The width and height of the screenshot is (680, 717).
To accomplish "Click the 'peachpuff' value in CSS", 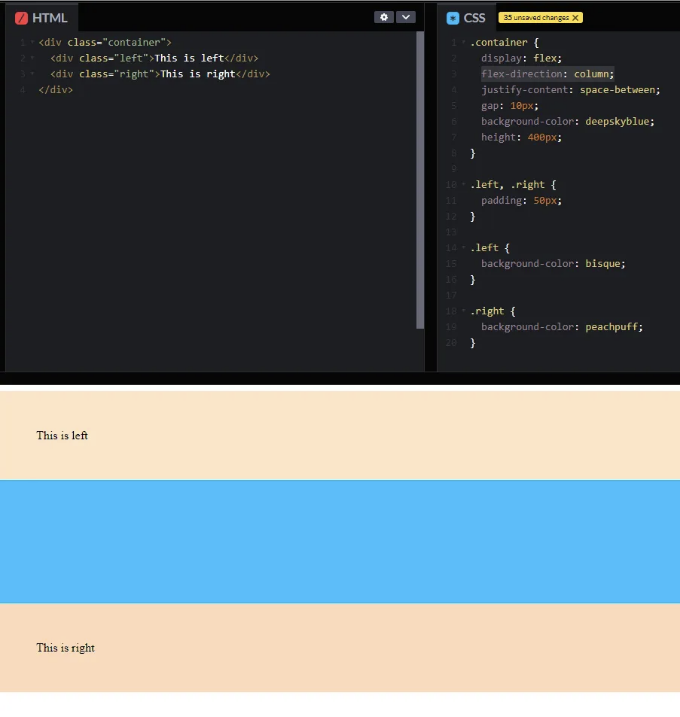I will click(613, 327).
